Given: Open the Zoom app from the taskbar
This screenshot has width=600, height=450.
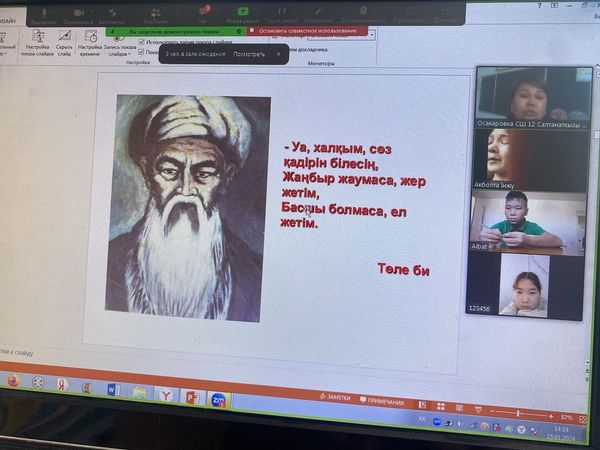Looking at the screenshot, I should pyautogui.click(x=216, y=399).
